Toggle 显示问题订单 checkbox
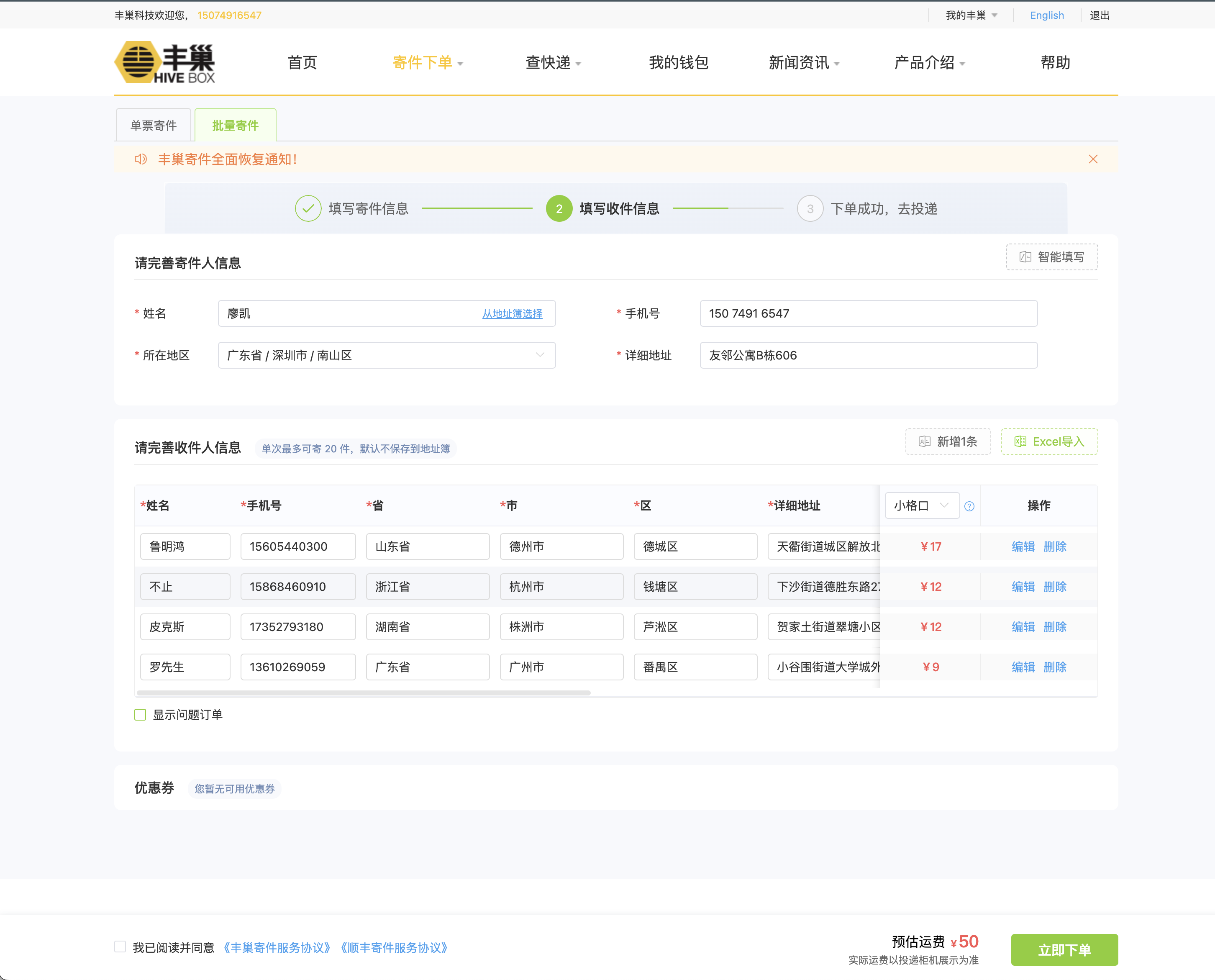Image resolution: width=1215 pixels, height=980 pixels. pos(141,715)
